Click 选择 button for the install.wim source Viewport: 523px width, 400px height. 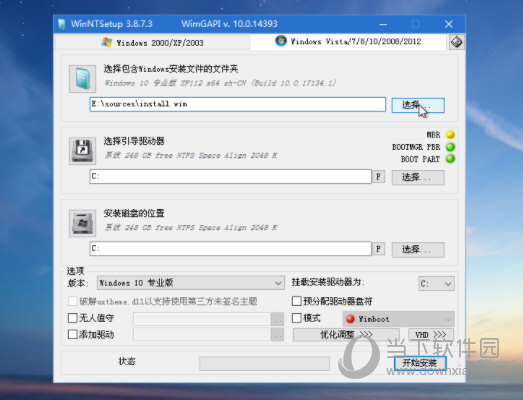(x=418, y=105)
